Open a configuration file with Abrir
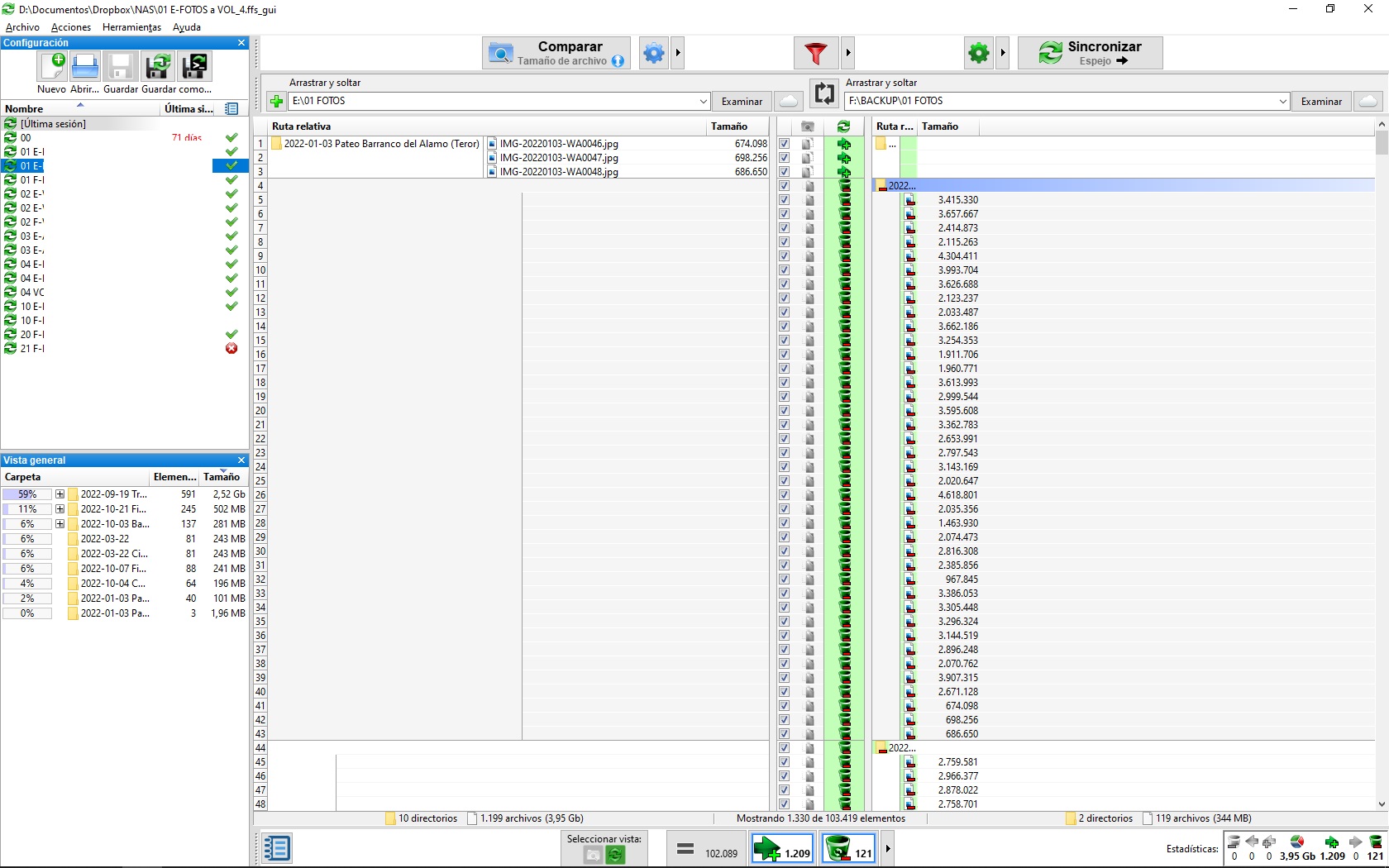Viewport: 1389px width, 868px height. point(84,66)
